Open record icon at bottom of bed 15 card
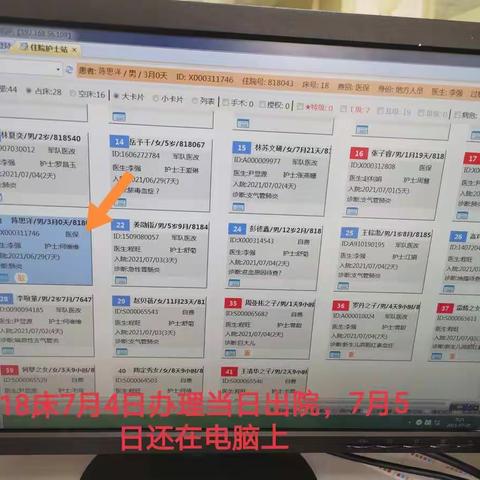Viewport: 480px width, 480px height. click(238, 207)
